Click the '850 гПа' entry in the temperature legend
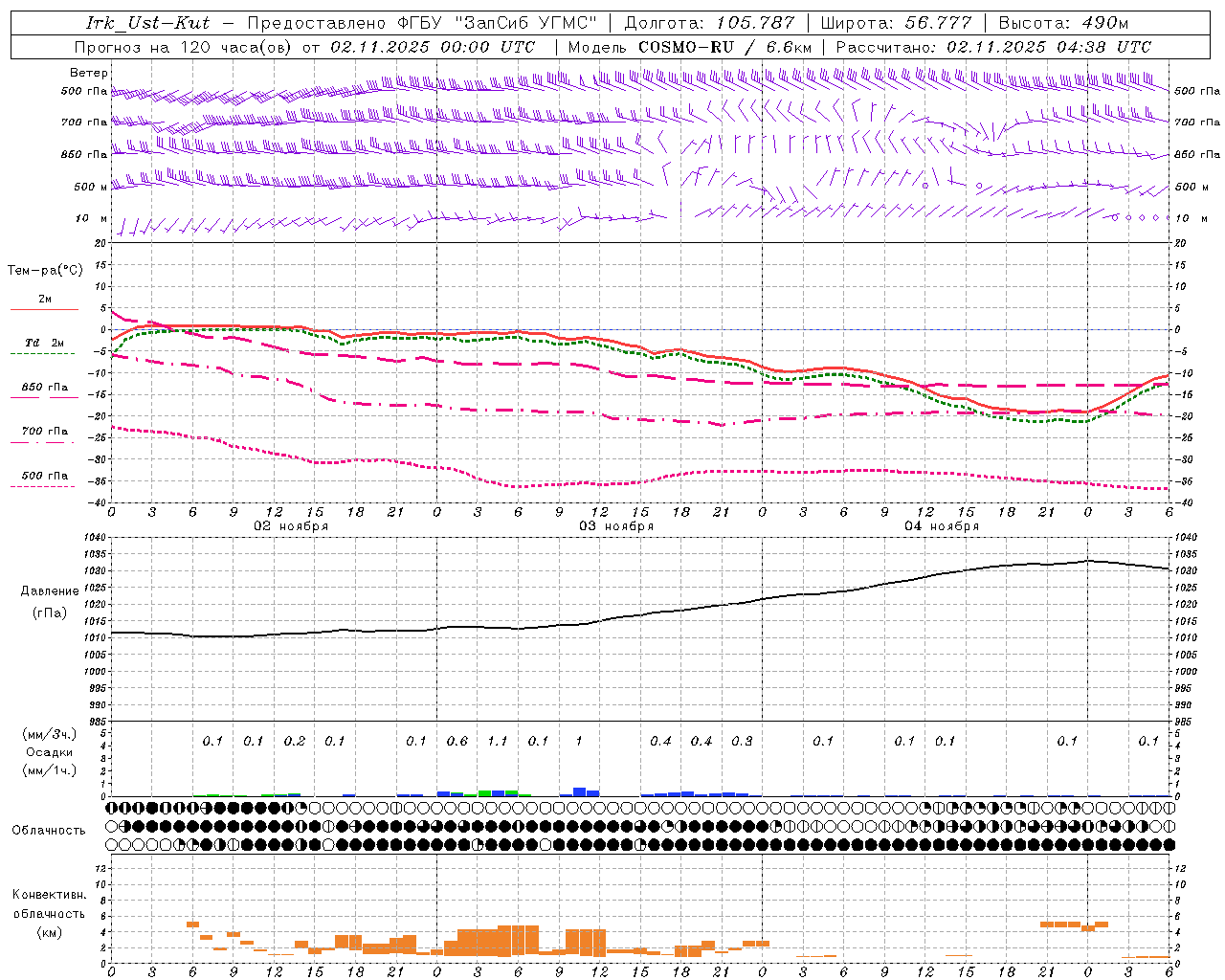 (45, 388)
